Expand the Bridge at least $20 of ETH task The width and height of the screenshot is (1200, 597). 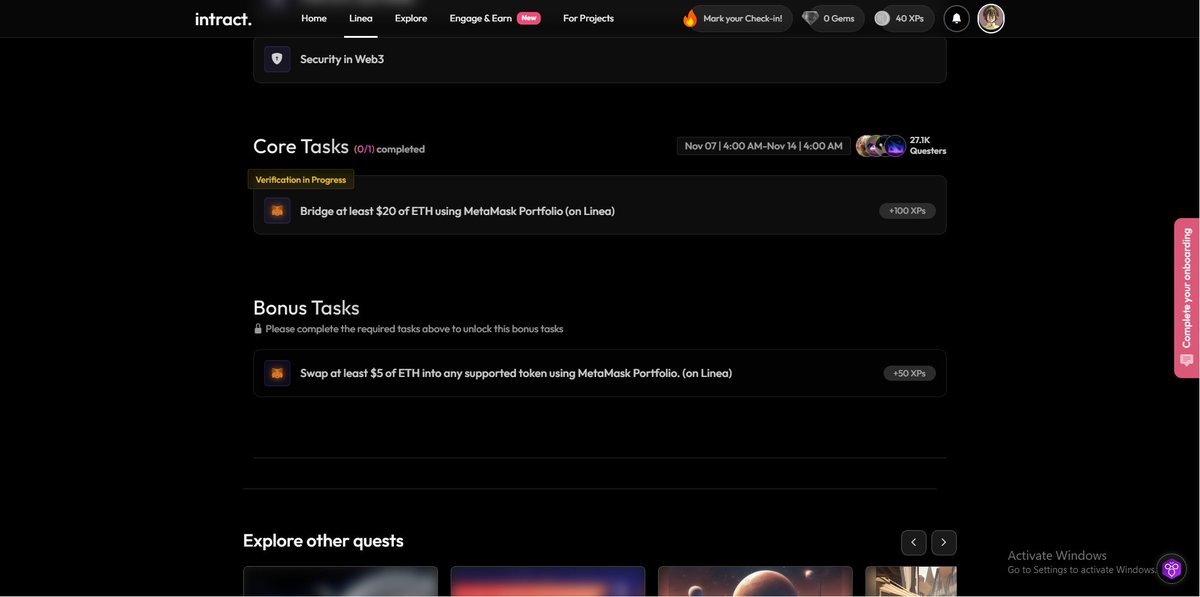pos(600,206)
